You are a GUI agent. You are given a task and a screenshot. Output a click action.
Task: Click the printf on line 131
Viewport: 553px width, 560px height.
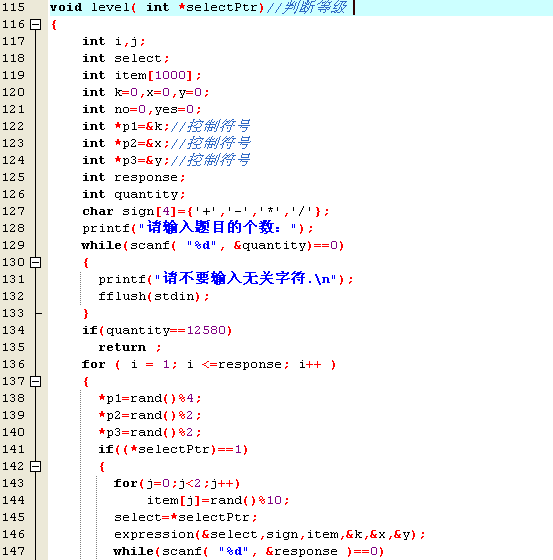tap(226, 279)
